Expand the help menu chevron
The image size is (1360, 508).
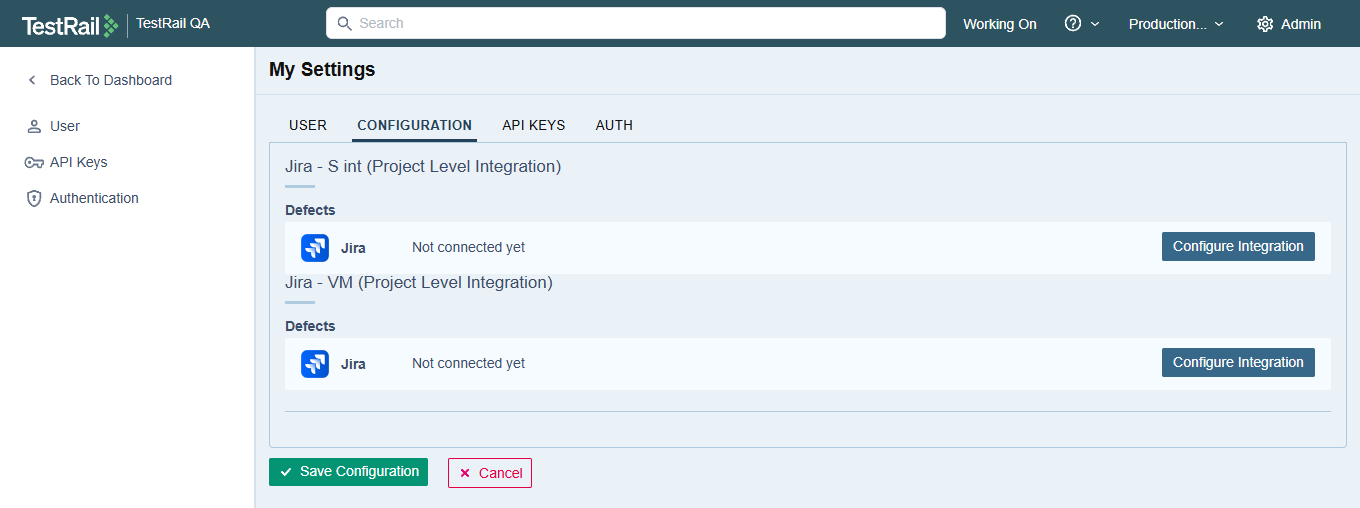coord(1095,24)
